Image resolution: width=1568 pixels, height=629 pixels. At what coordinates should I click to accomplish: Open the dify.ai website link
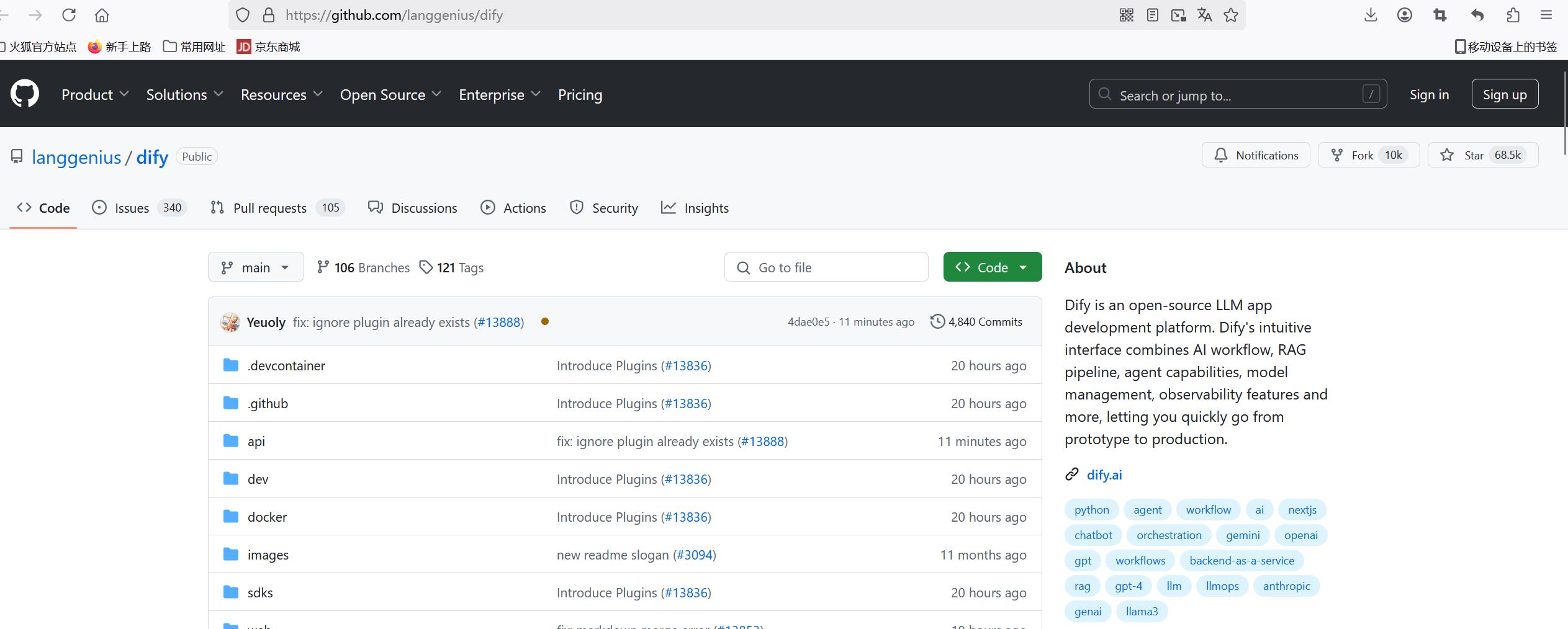pyautogui.click(x=1104, y=475)
